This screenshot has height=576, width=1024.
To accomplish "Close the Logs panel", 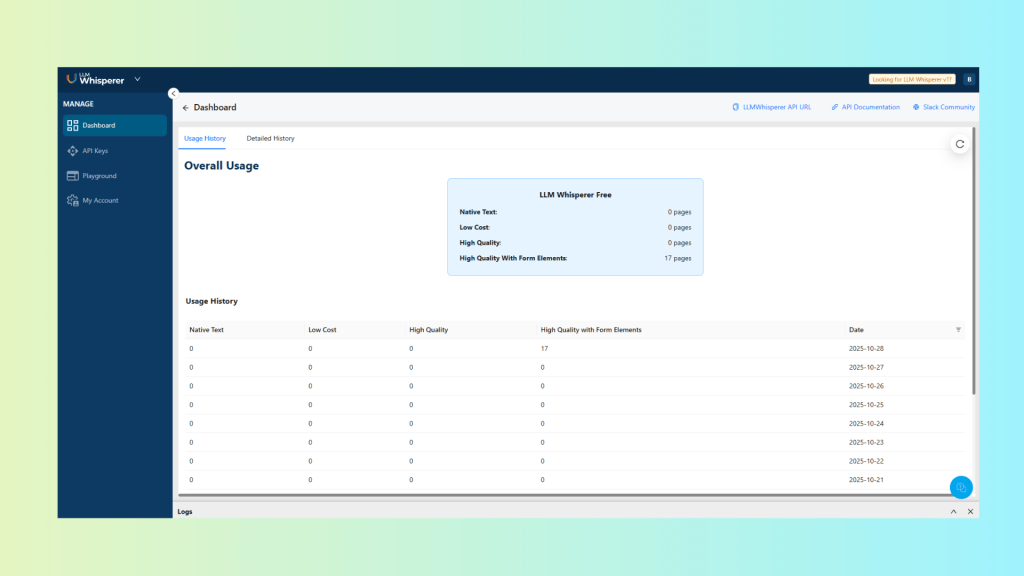I will pos(970,511).
